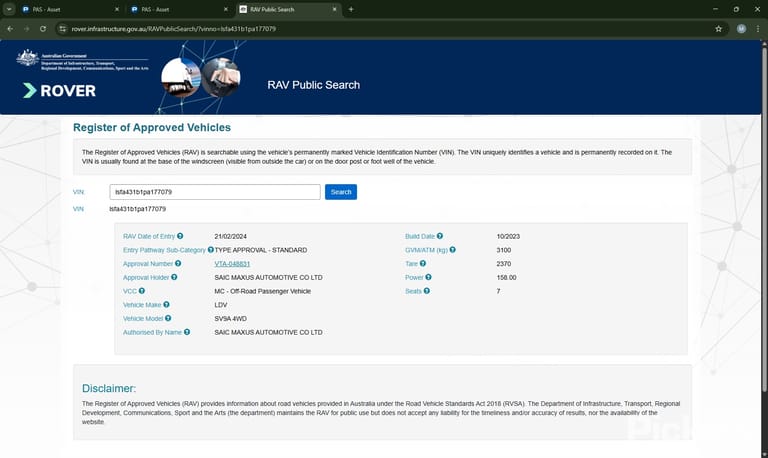Viewport: 768px width, 458px height.
Task: Click the Tare help icon
Action: (x=423, y=264)
